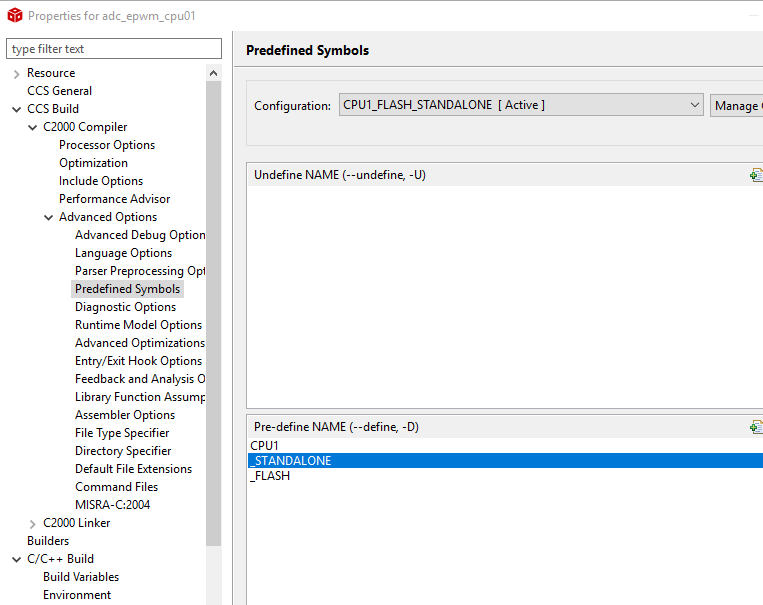Click the Resource tree label
Viewport: 763px width, 605px height.
pos(51,73)
